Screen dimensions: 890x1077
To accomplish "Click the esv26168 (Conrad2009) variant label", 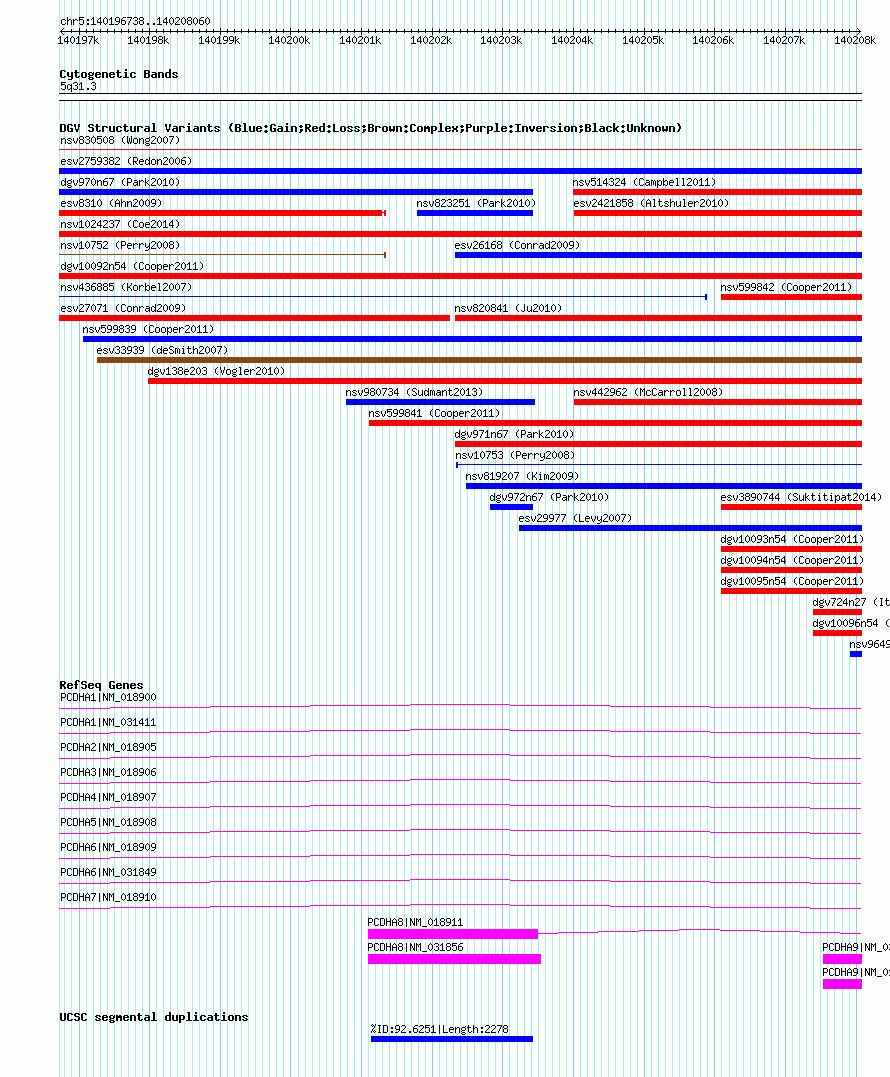I will (517, 245).
